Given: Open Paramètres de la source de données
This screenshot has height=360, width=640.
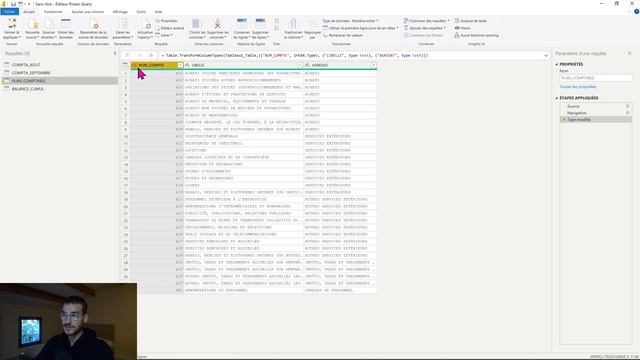Looking at the screenshot, I should coord(93,29).
